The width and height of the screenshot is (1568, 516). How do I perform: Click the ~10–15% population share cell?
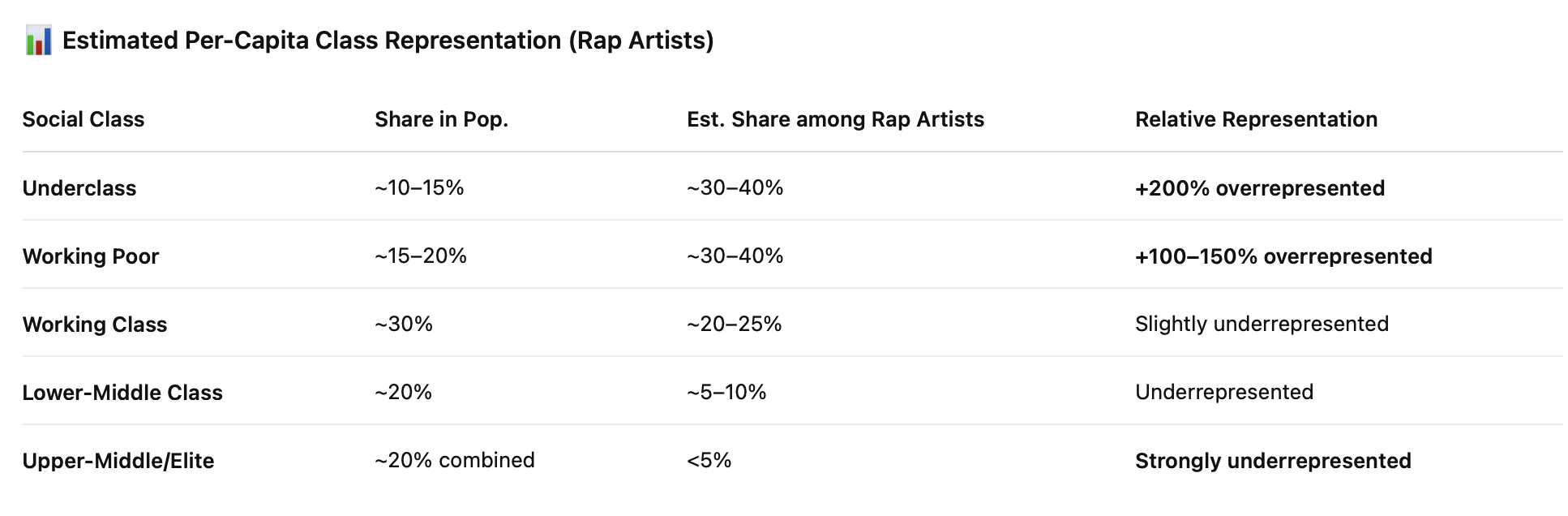click(x=419, y=188)
